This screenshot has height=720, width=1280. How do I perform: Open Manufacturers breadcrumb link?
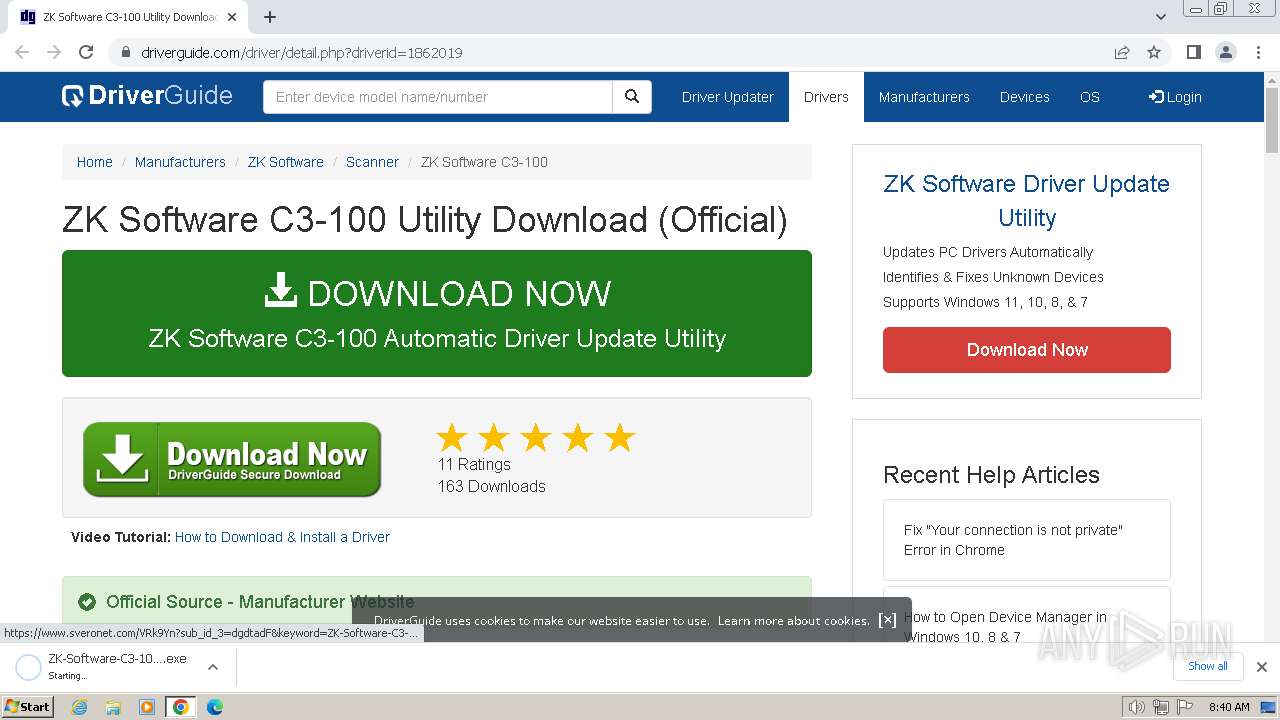(x=180, y=162)
